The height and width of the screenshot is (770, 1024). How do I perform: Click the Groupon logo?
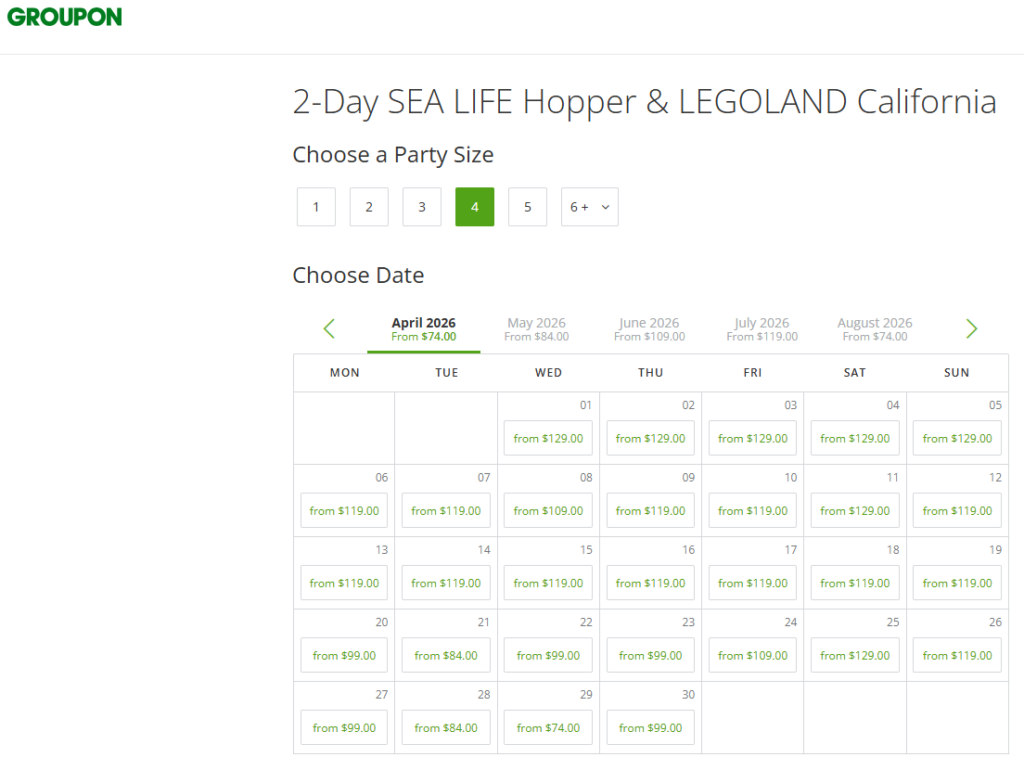point(65,17)
